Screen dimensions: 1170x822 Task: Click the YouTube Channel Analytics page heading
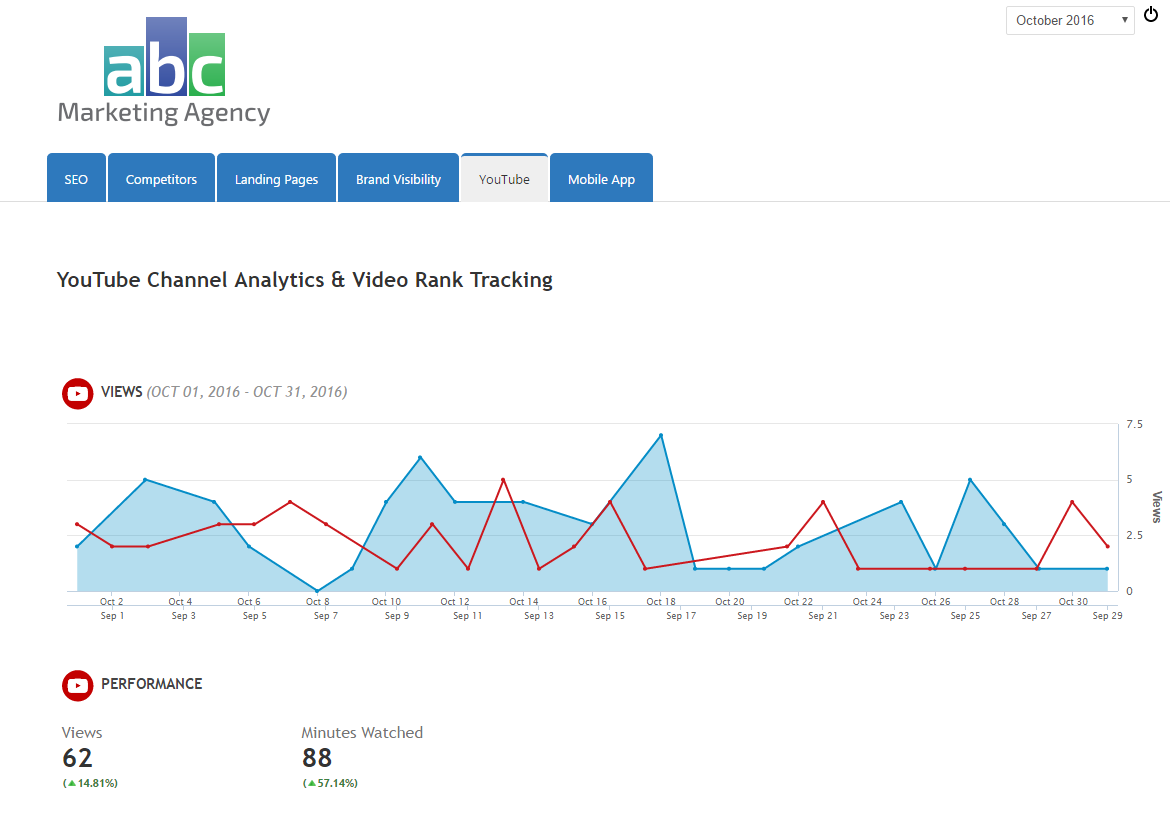click(x=305, y=280)
